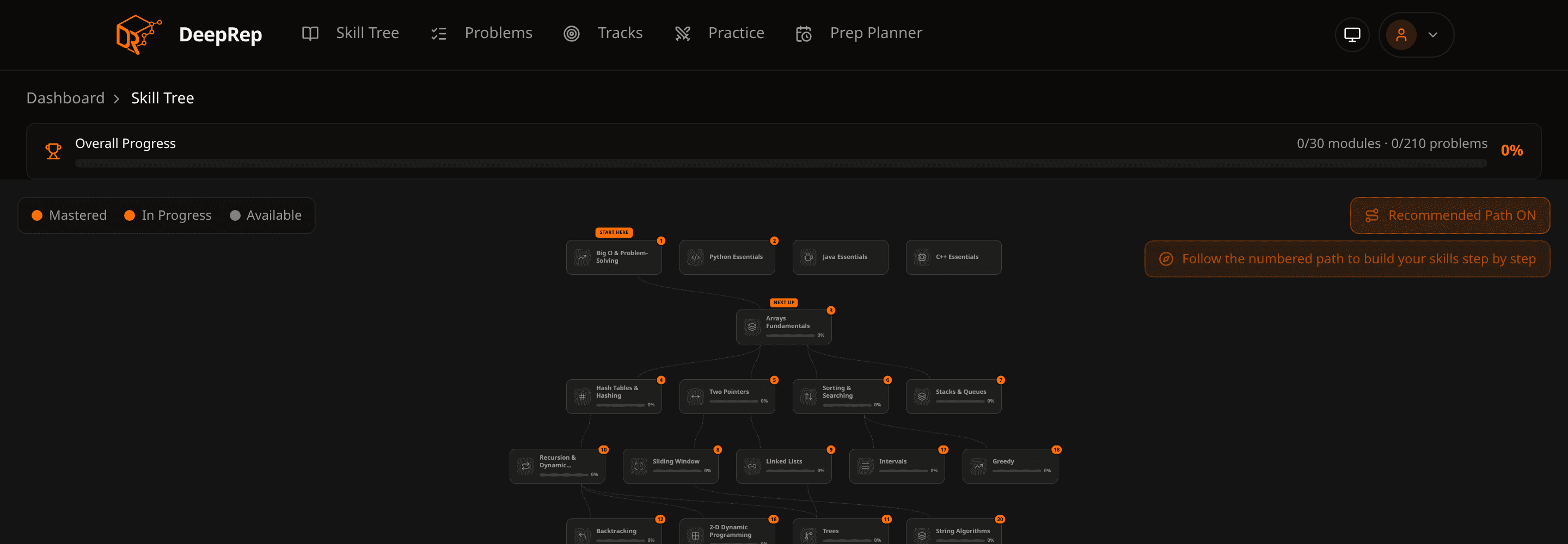The width and height of the screenshot is (1568, 544).
Task: Open the Prep Planner
Action: coord(859,34)
